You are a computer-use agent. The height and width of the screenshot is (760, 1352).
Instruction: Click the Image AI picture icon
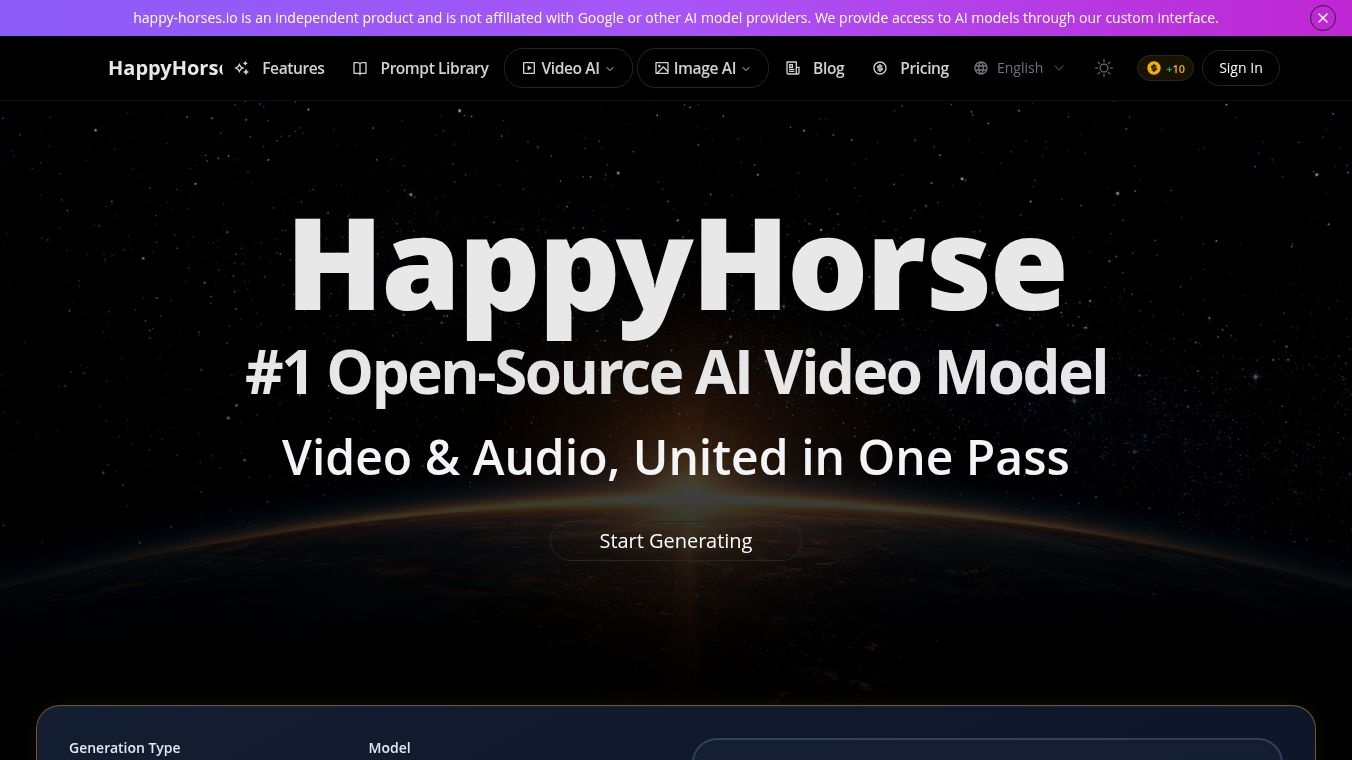(662, 68)
